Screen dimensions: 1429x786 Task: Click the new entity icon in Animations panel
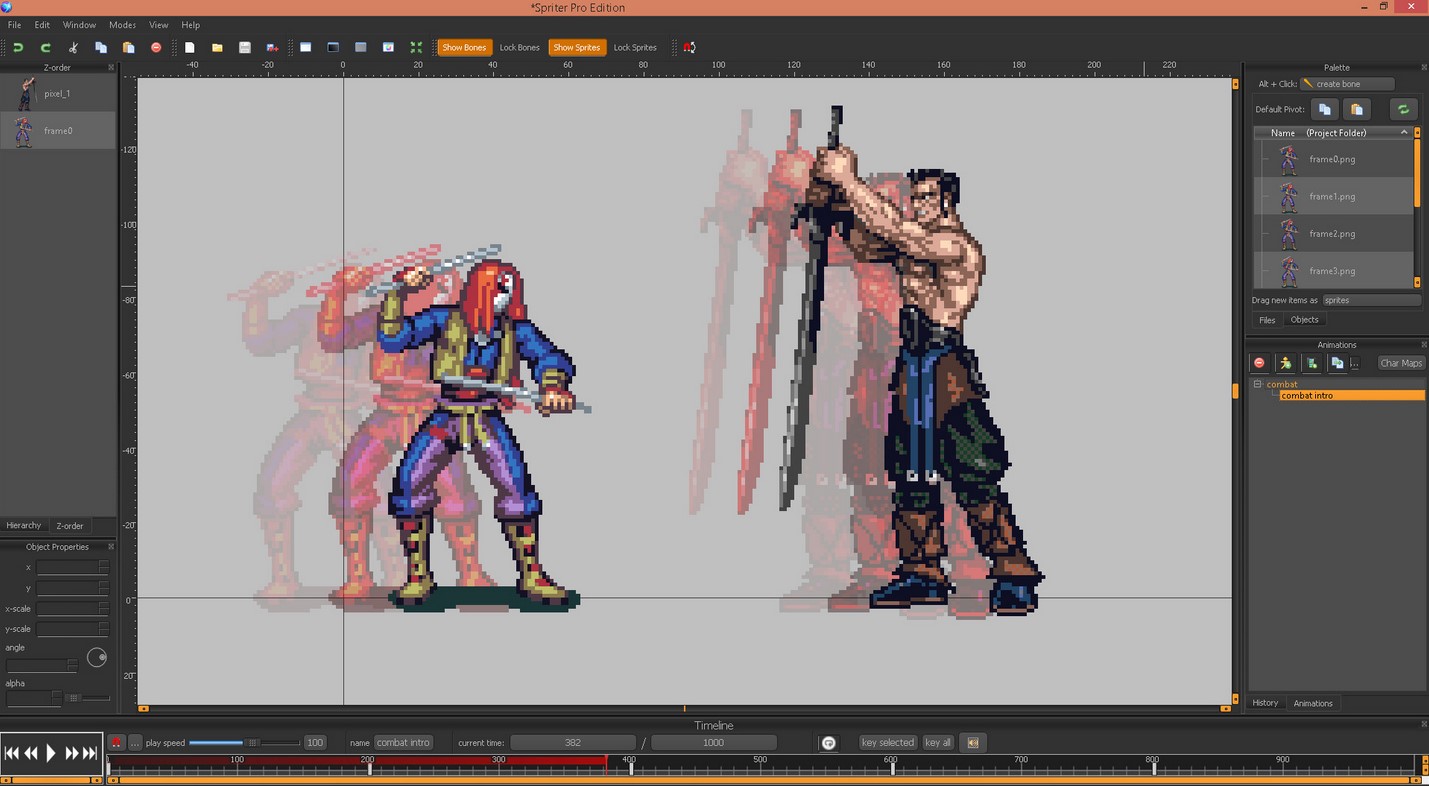click(x=1286, y=363)
